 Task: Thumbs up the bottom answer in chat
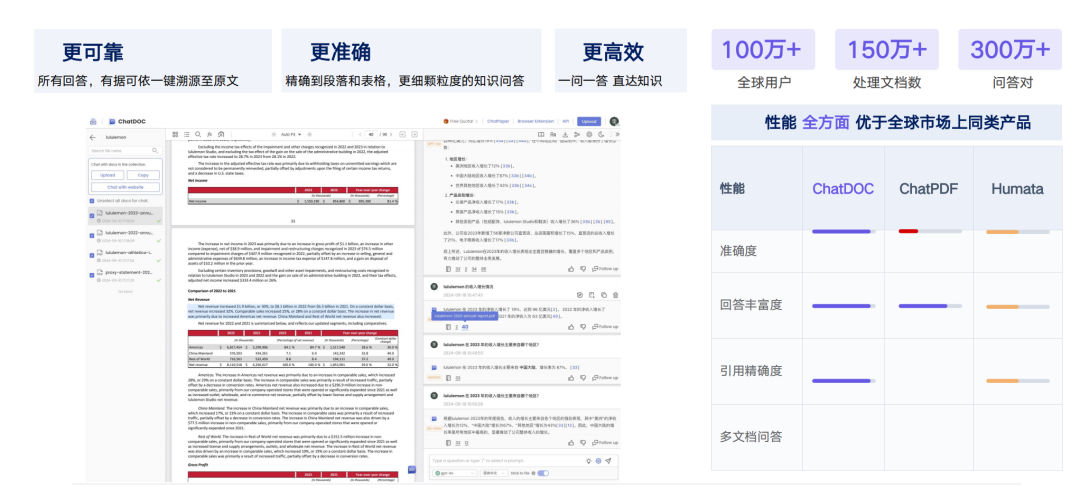(x=571, y=442)
